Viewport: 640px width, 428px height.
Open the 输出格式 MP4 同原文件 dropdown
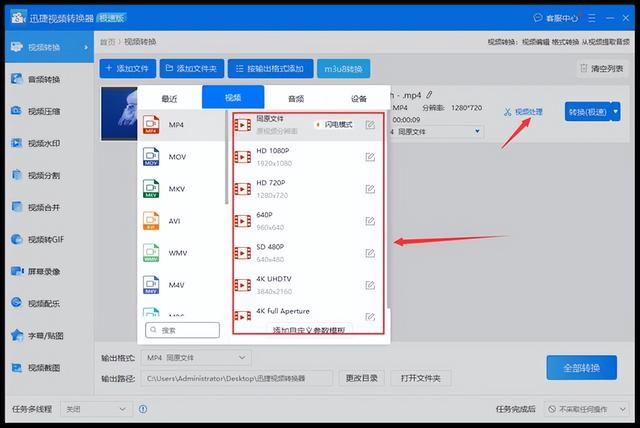point(196,358)
